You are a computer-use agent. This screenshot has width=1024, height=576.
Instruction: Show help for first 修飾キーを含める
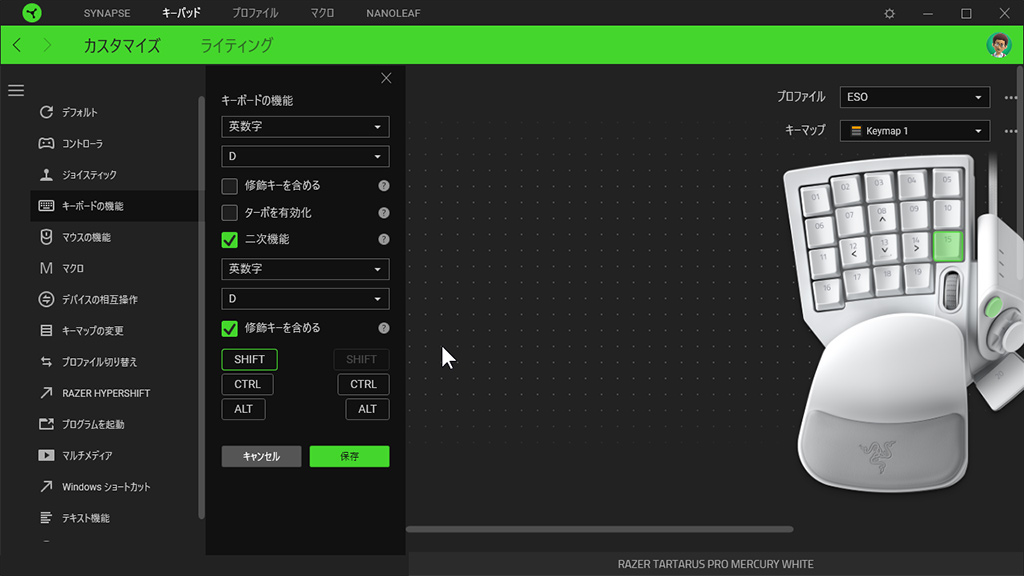(383, 186)
